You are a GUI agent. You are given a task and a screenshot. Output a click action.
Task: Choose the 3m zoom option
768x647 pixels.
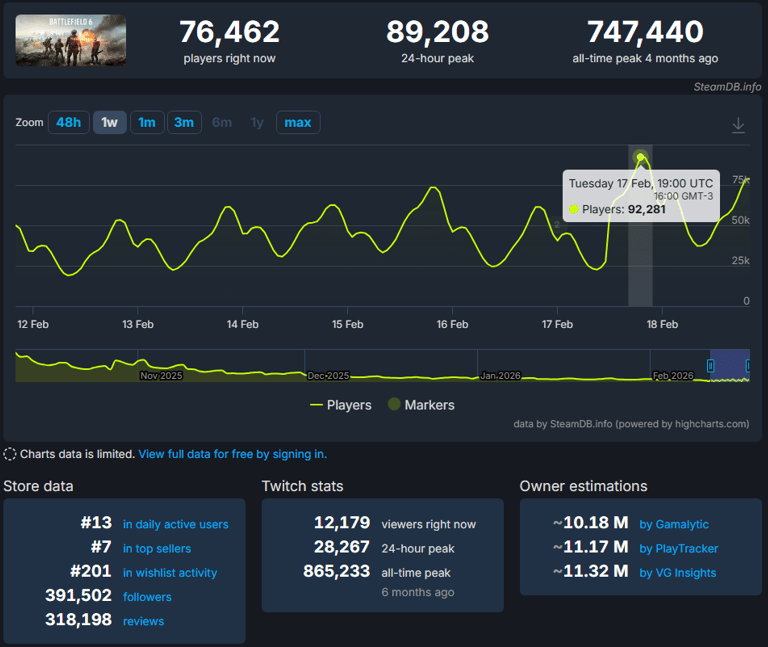click(x=184, y=122)
